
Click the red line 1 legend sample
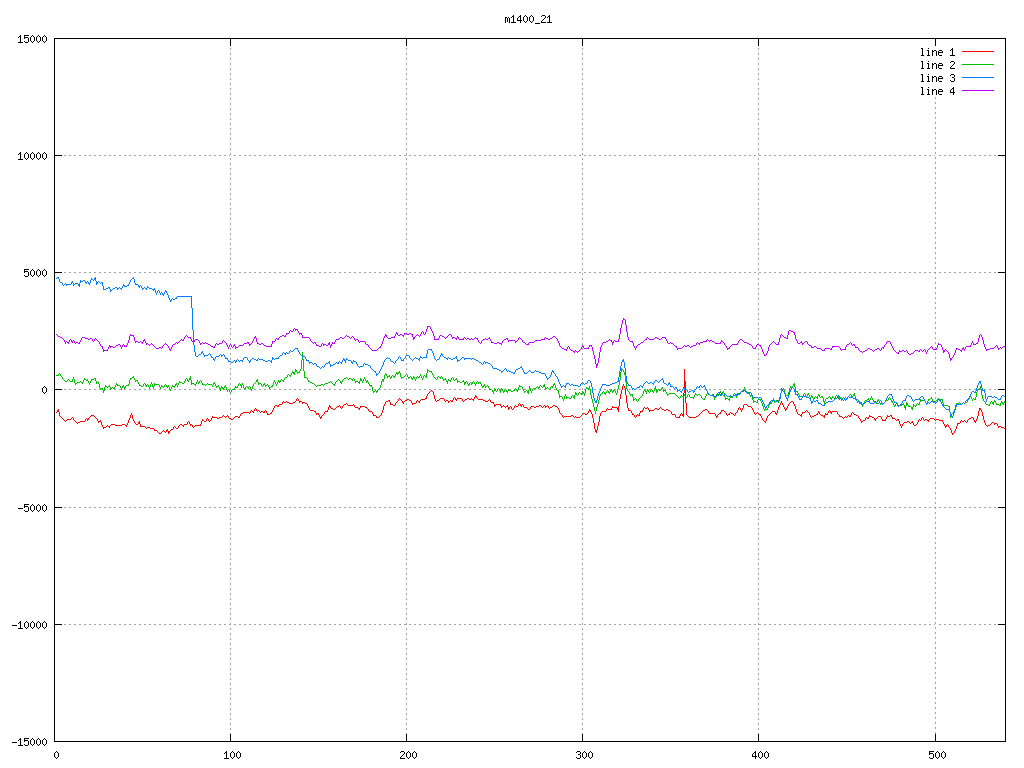[x=978, y=52]
